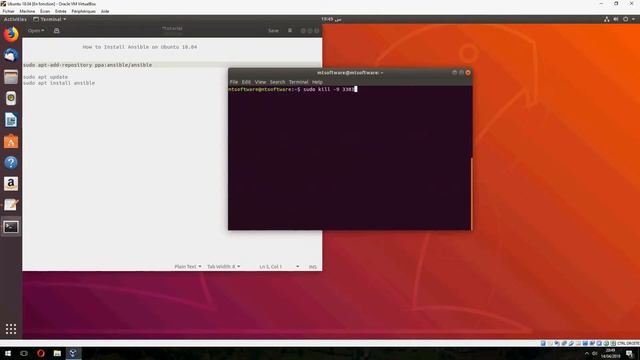The image size is (640, 360).
Task: Launch LibreOffice Writer from the dock
Action: (x=11, y=120)
